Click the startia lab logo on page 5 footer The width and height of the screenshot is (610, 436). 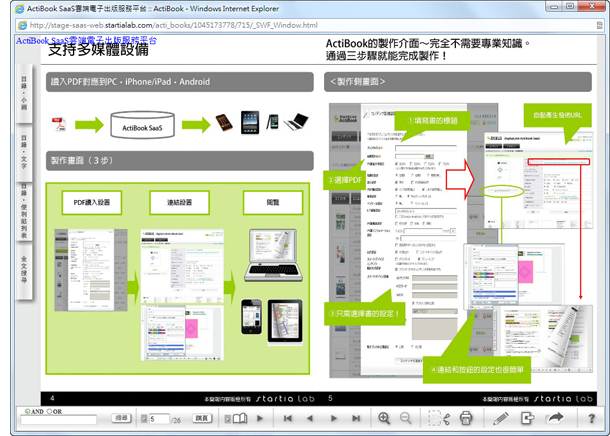[x=563, y=399]
